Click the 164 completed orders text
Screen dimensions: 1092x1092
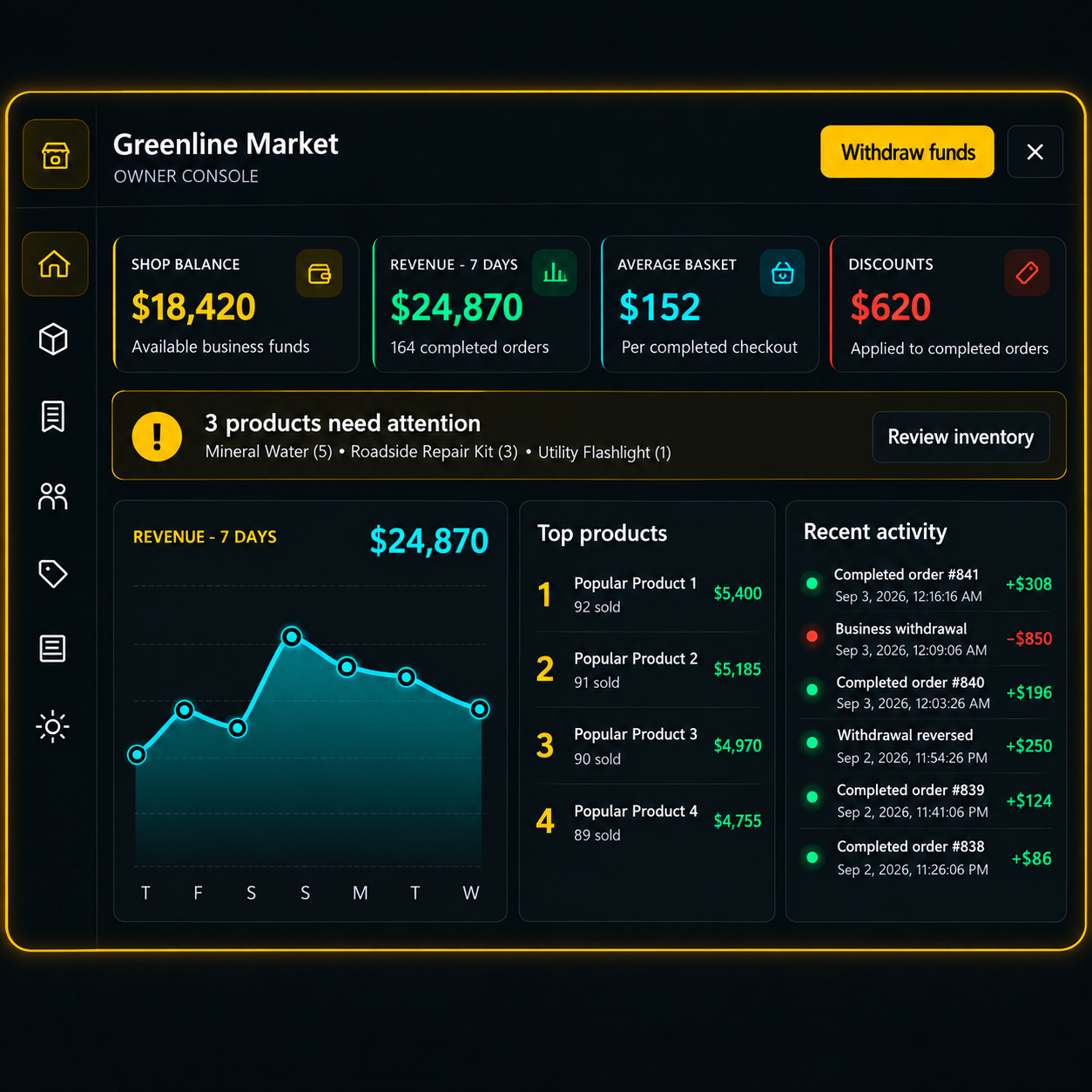click(470, 347)
